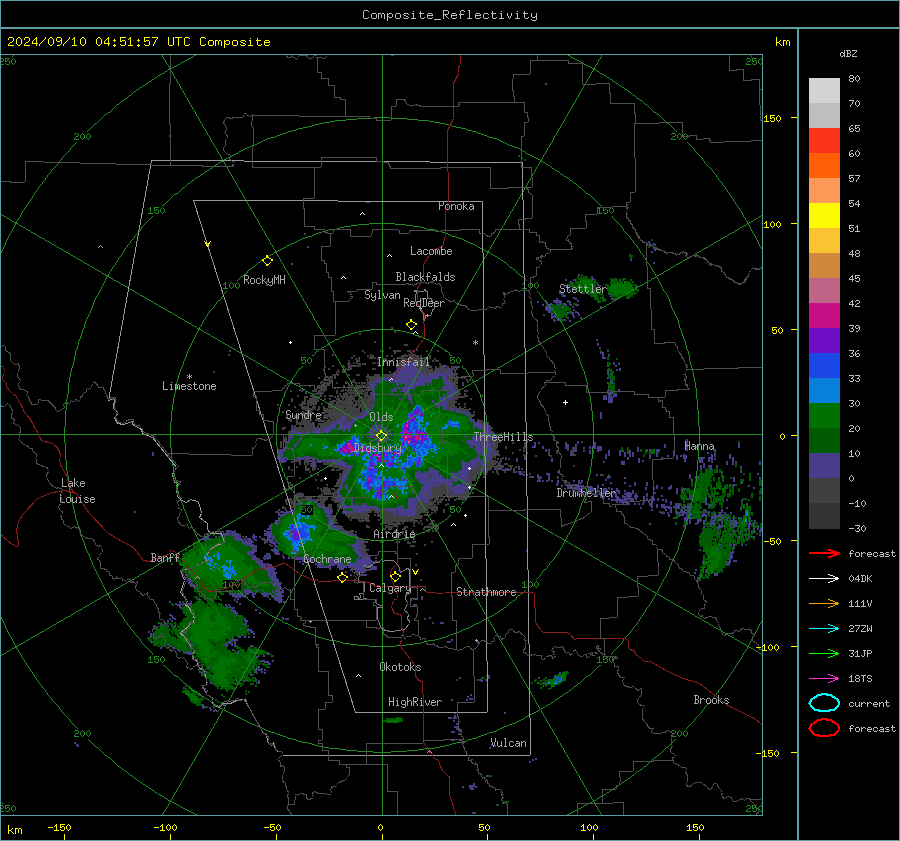Click the yellow diamond marker above Calgary
This screenshot has height=841, width=900.
tap(395, 576)
